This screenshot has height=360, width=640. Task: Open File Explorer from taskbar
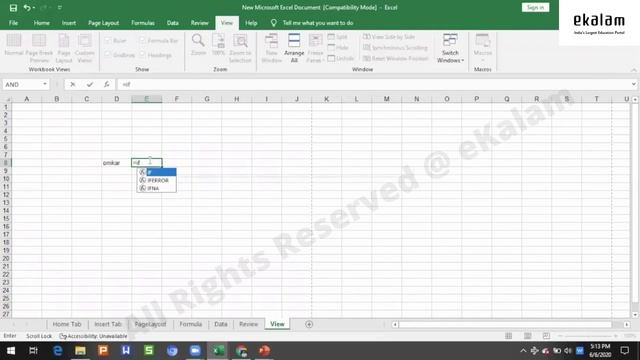[80, 351]
